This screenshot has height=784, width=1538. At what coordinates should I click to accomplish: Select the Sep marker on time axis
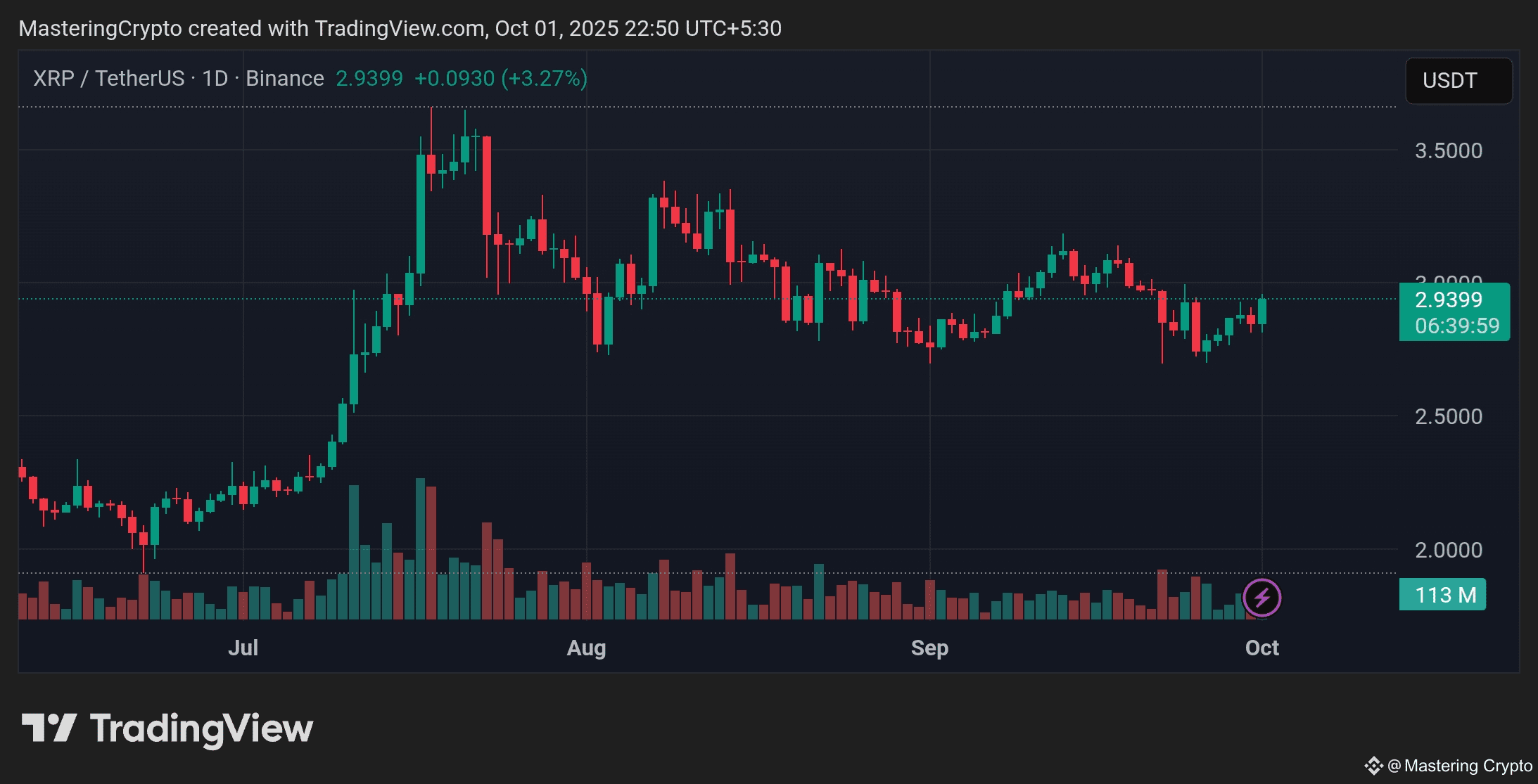click(x=929, y=648)
